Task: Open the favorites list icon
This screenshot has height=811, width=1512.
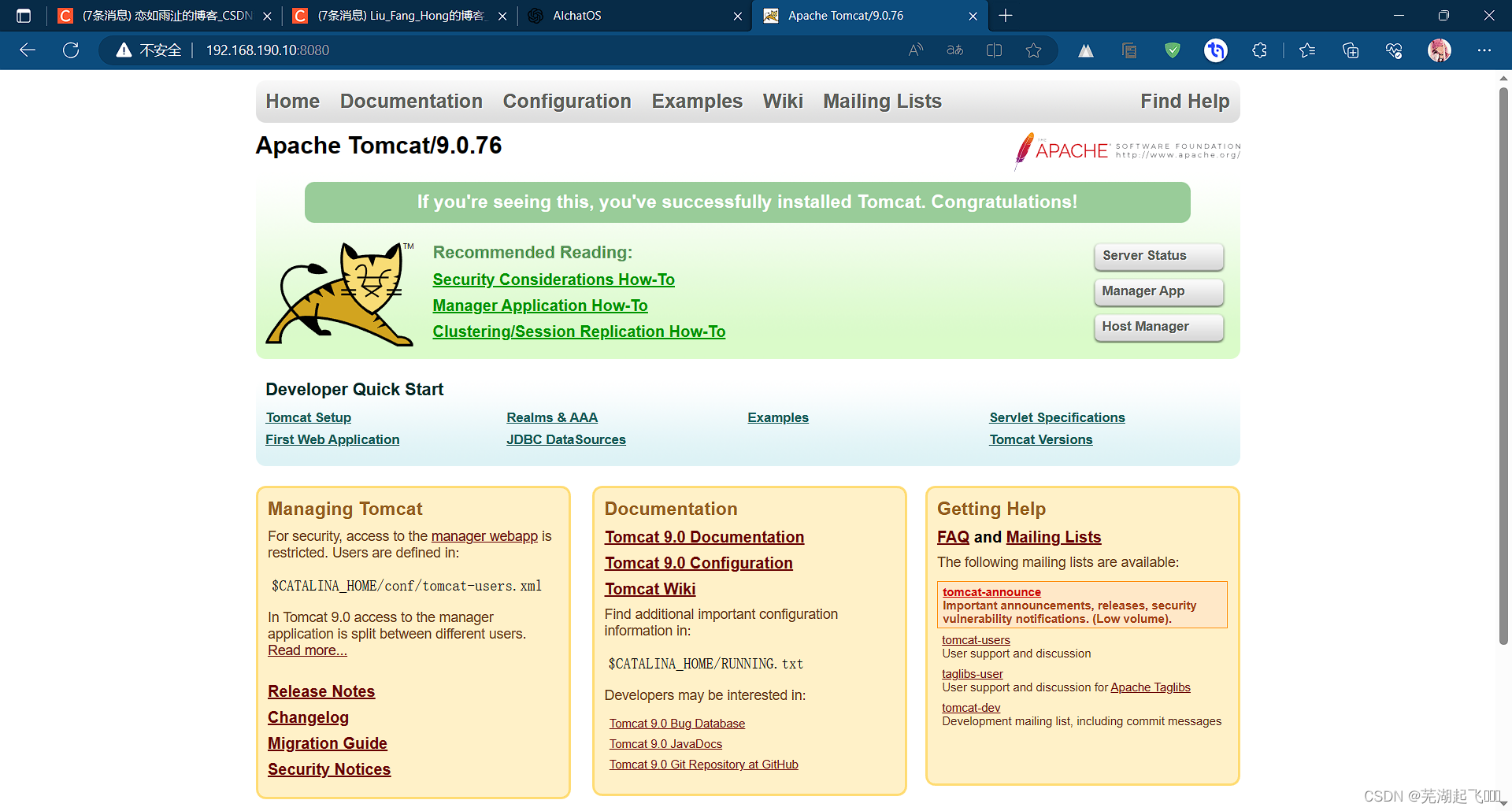Action: point(1307,50)
